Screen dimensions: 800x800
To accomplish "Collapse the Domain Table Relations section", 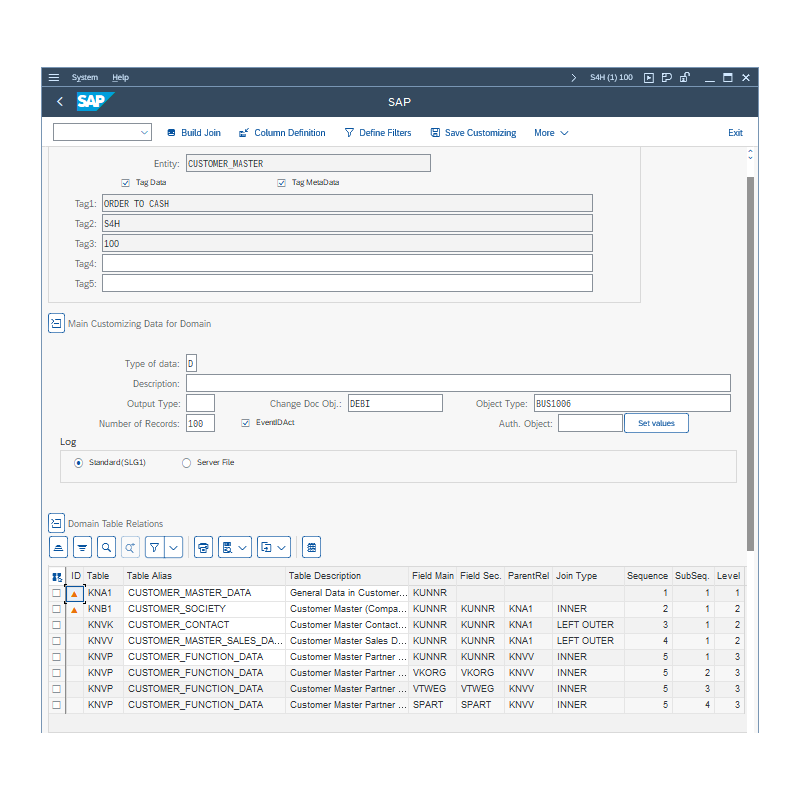I will 56,523.
